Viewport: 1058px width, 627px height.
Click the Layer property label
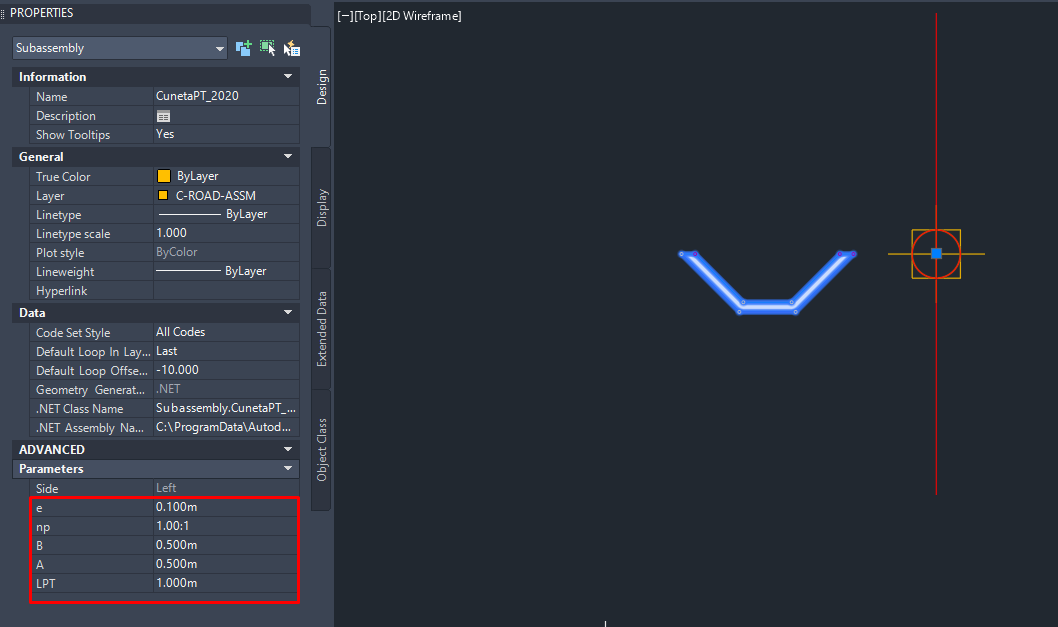(50, 196)
